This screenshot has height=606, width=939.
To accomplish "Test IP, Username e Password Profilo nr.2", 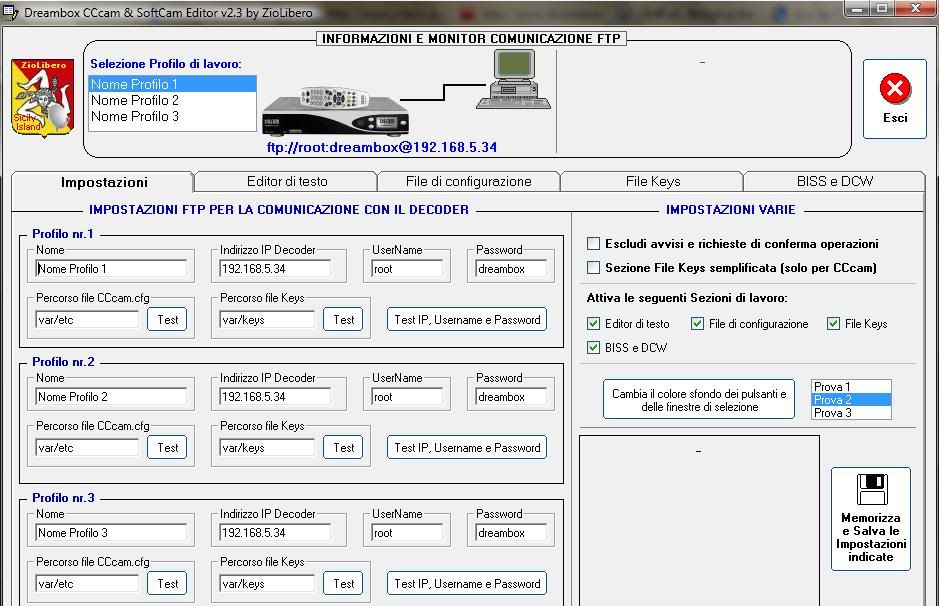I will [x=467, y=448].
